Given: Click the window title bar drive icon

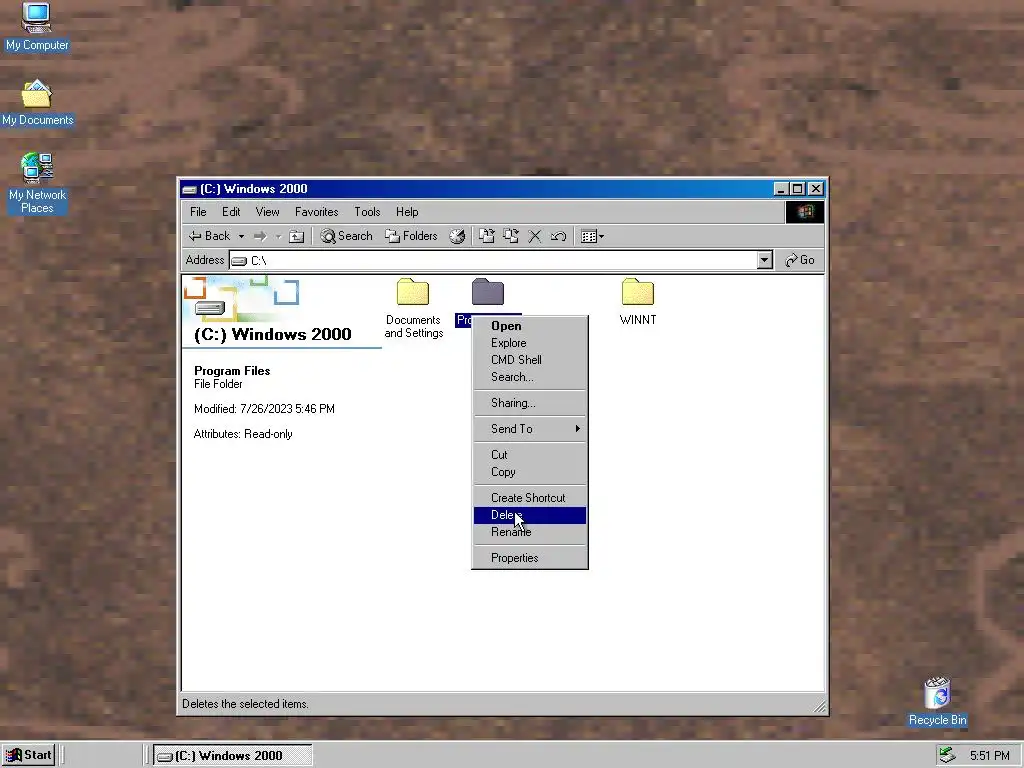Looking at the screenshot, I should tap(189, 189).
